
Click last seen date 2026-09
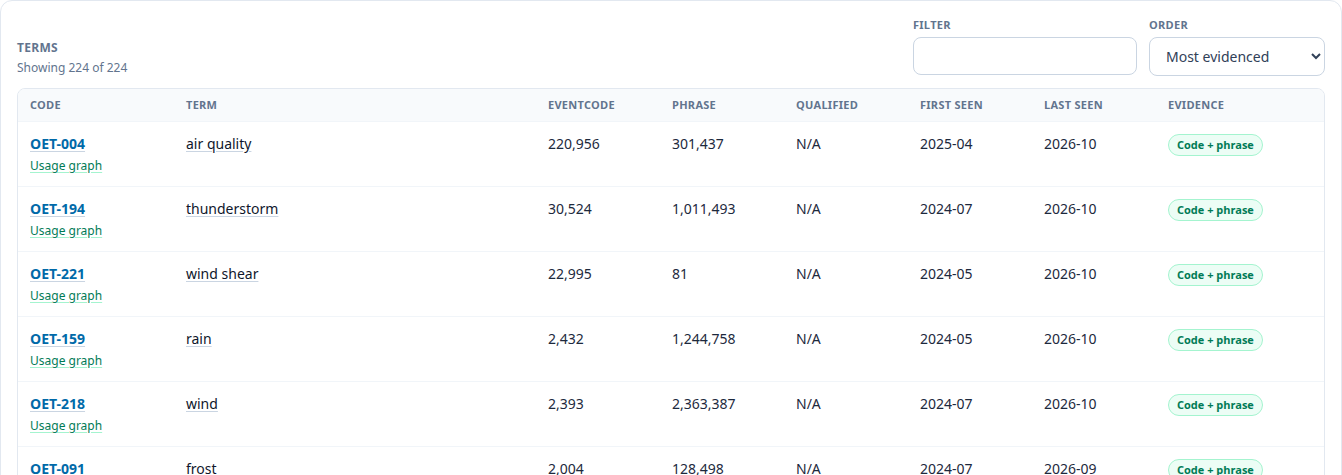click(x=1070, y=468)
